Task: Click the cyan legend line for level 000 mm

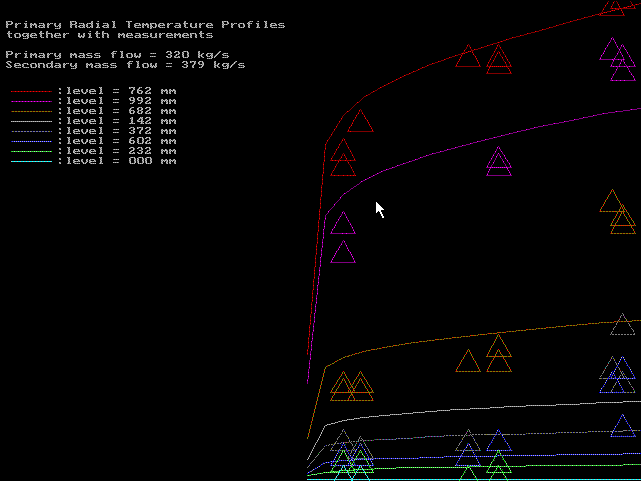Action: pos(31,161)
